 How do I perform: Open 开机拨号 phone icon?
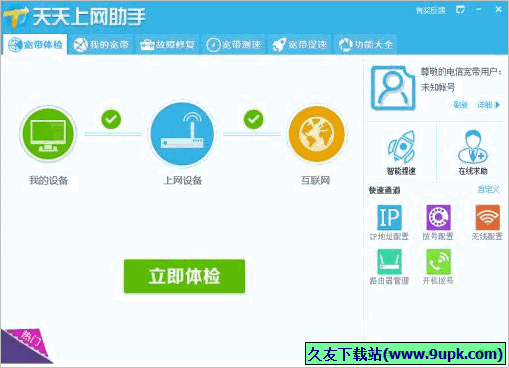438,262
